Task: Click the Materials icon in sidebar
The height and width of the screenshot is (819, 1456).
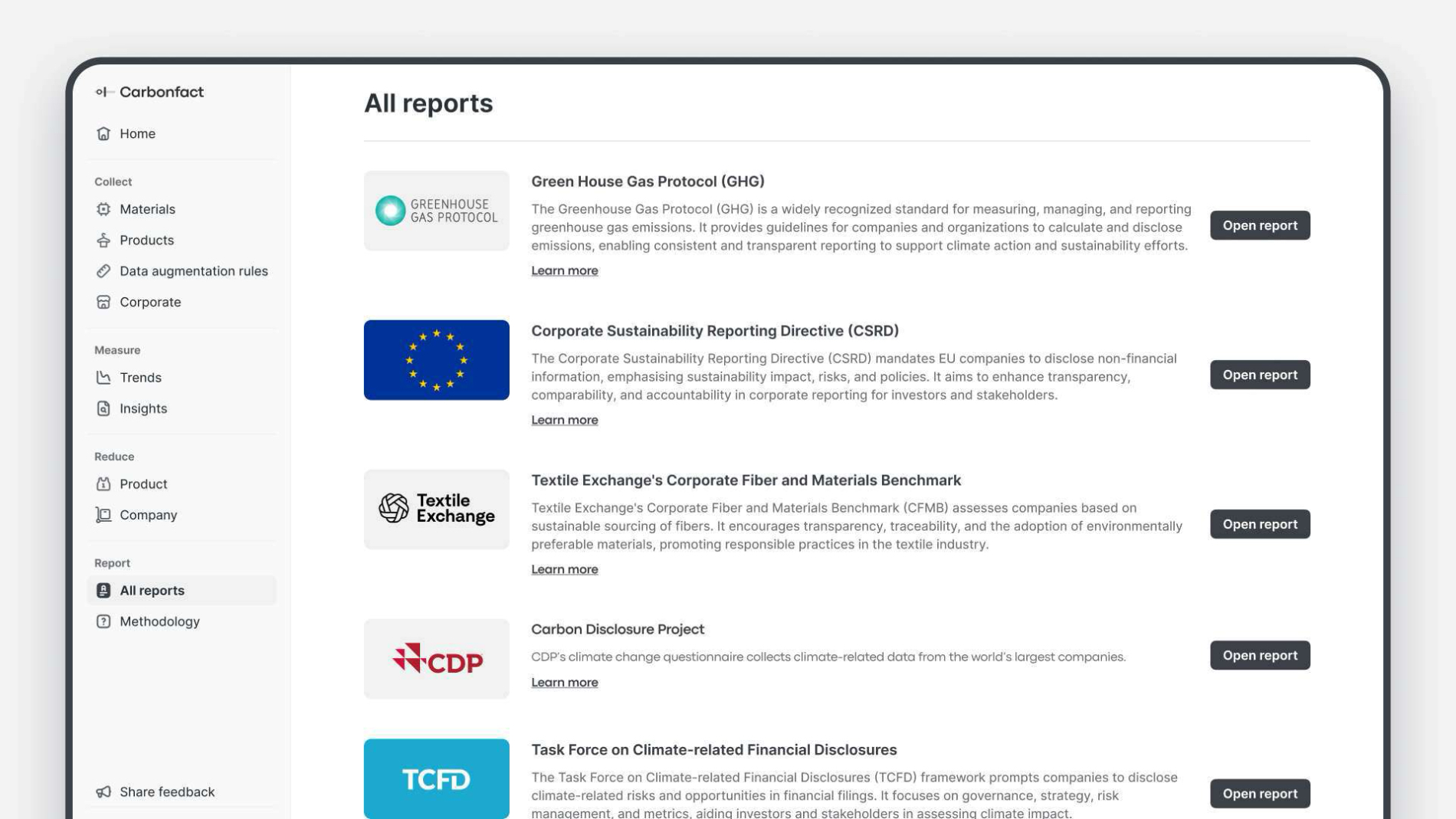Action: pos(103,209)
